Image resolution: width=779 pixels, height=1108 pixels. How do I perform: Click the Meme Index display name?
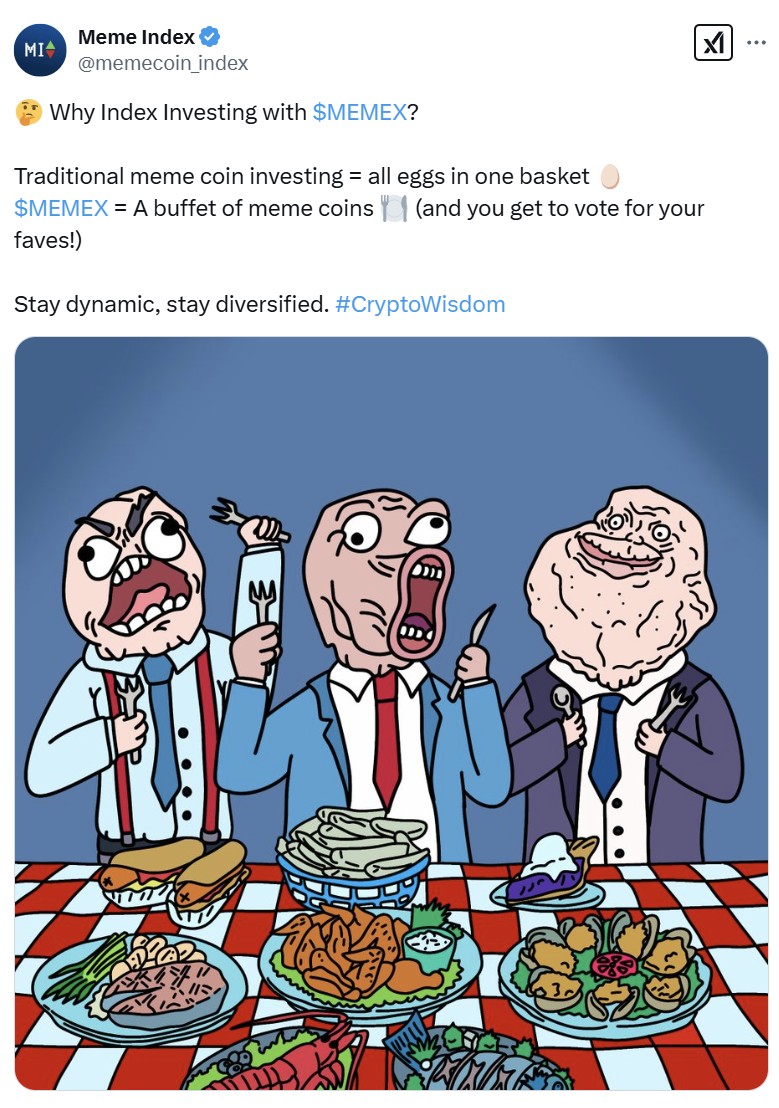pos(136,36)
